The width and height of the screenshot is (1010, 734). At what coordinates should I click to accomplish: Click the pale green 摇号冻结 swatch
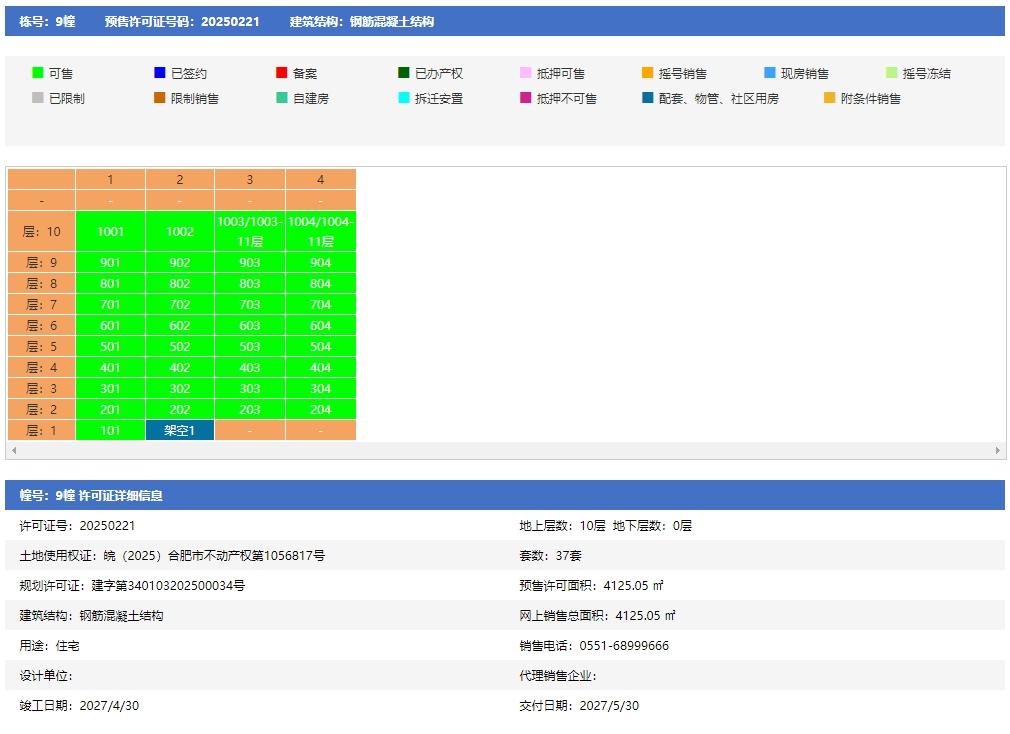pos(891,73)
